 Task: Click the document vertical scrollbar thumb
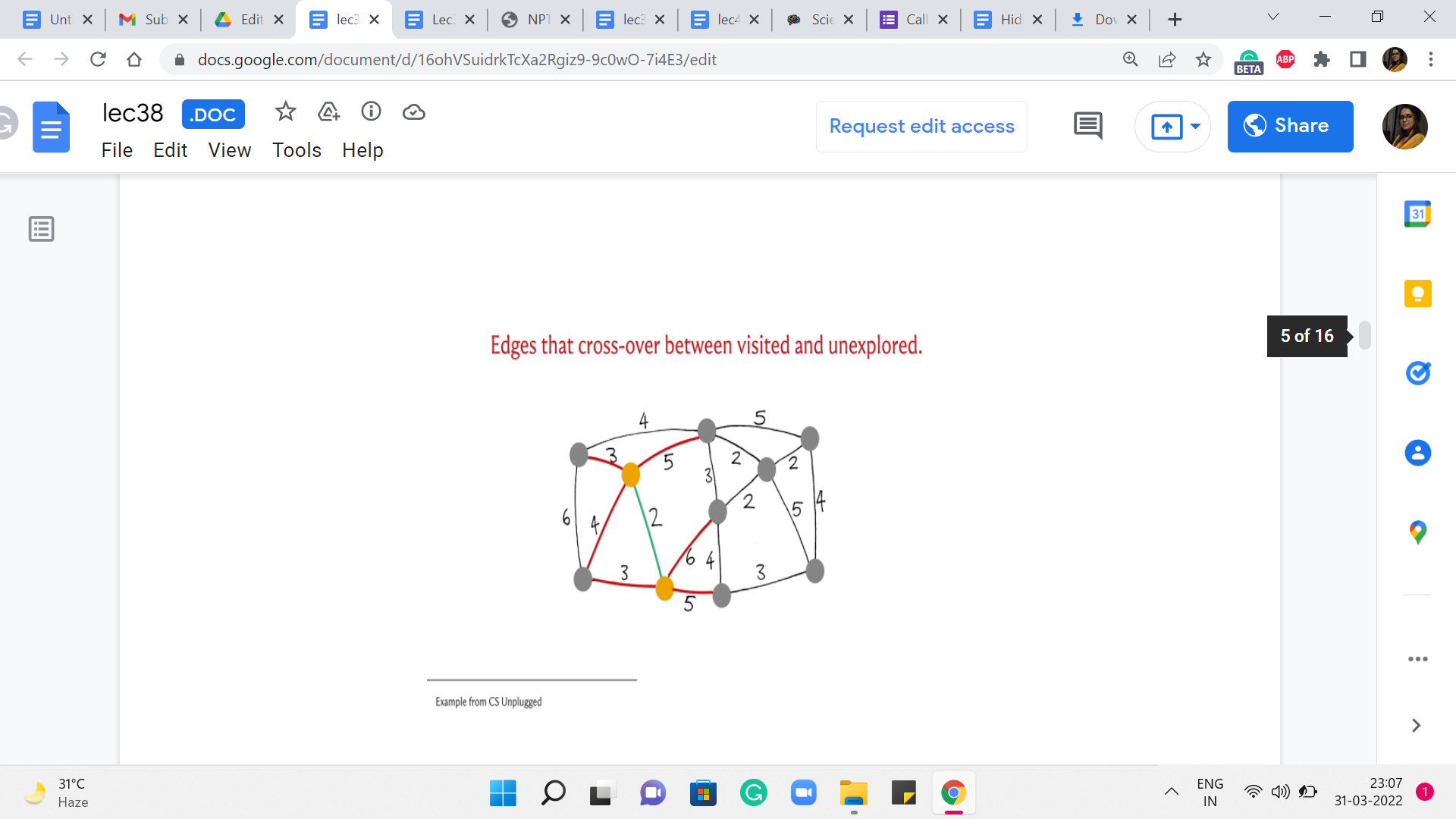(1365, 335)
